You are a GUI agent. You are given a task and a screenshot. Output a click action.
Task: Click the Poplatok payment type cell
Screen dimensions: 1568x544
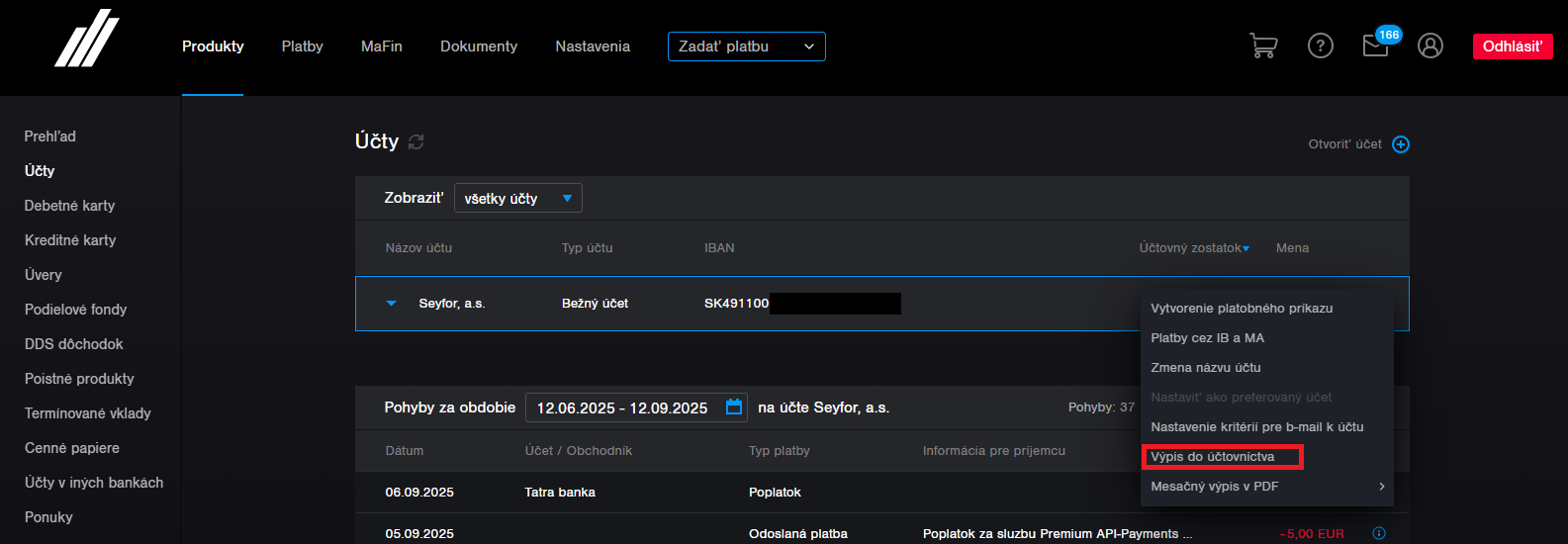(775, 493)
